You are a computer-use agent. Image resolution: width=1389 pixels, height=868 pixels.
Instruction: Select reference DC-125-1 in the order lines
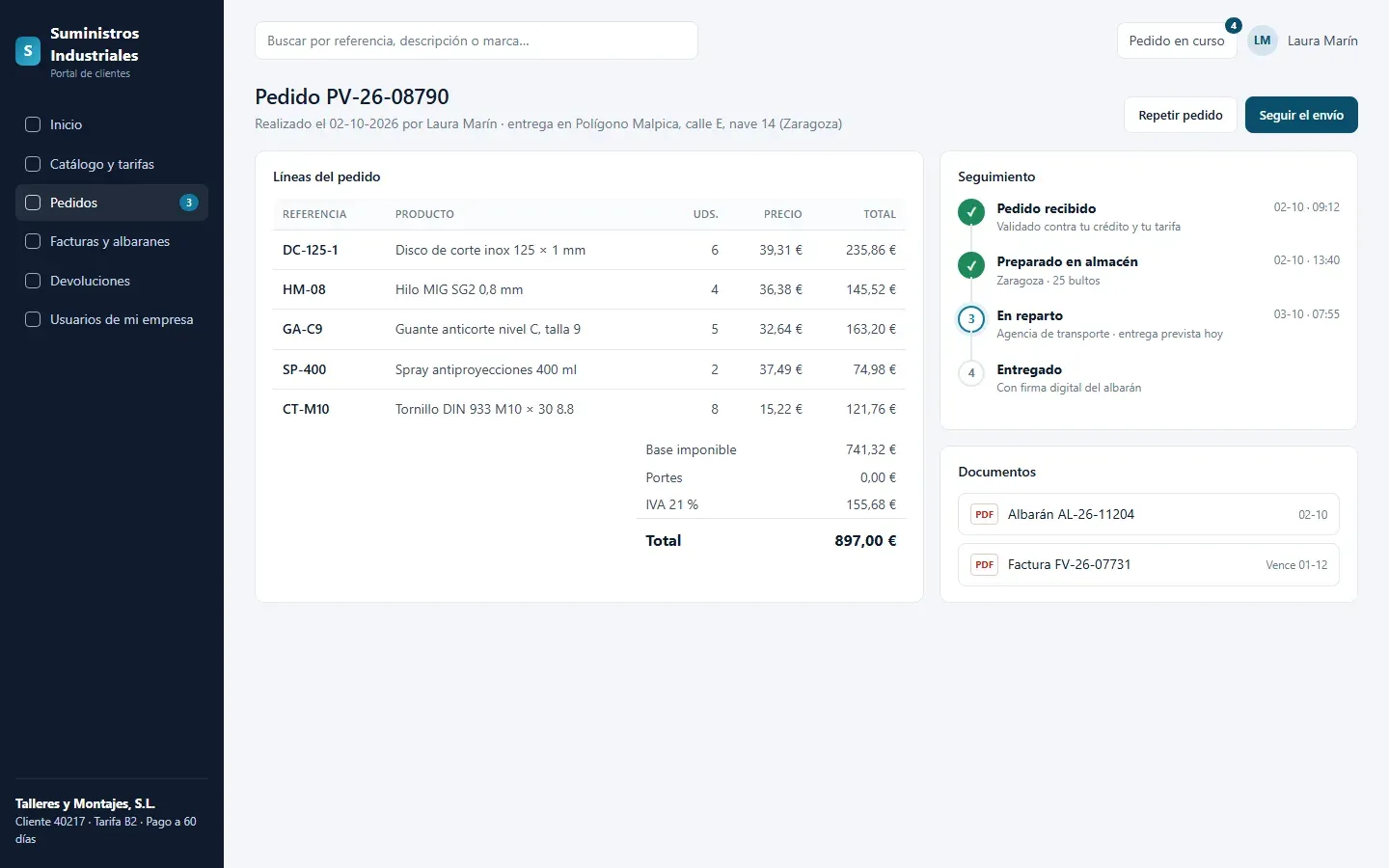311,250
